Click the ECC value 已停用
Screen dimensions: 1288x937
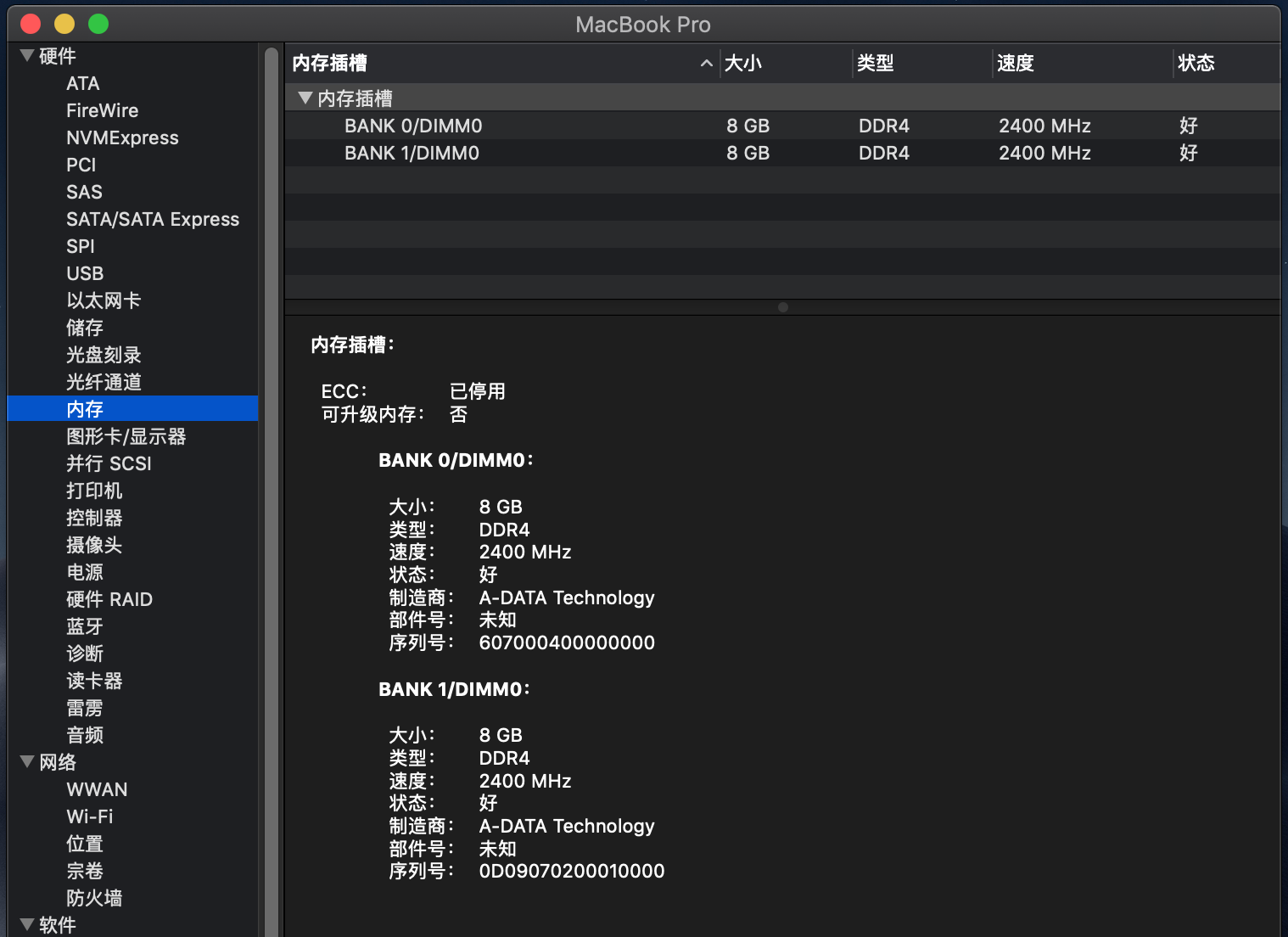click(x=478, y=391)
